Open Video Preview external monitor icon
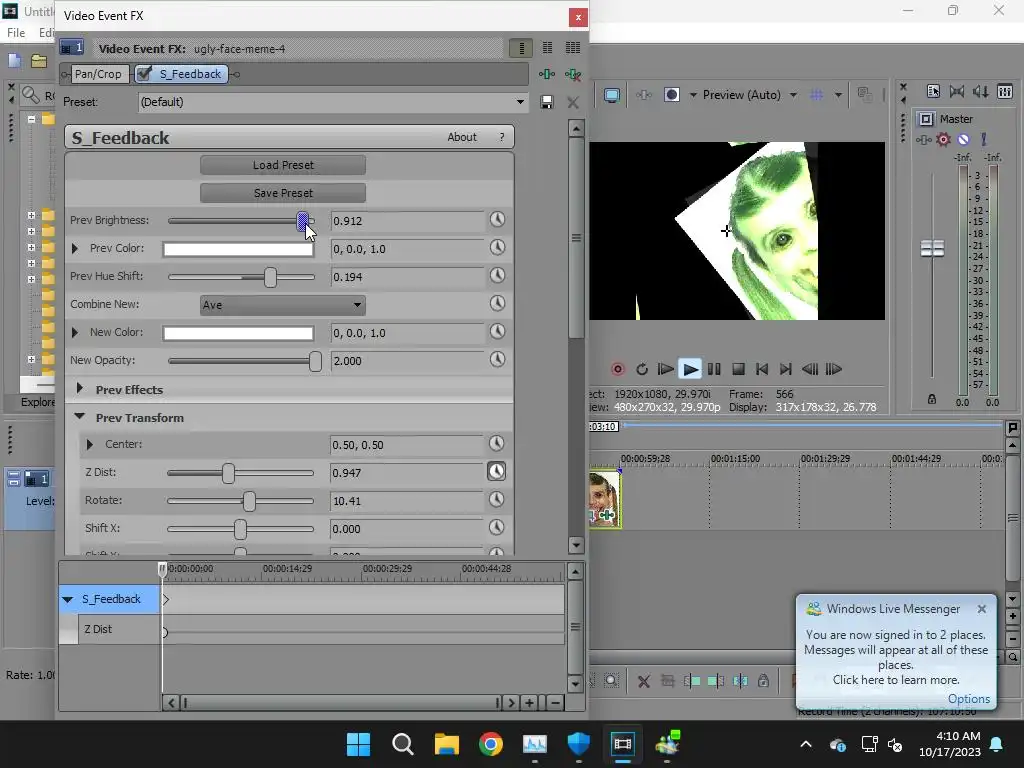The width and height of the screenshot is (1024, 768). pyautogui.click(x=611, y=95)
